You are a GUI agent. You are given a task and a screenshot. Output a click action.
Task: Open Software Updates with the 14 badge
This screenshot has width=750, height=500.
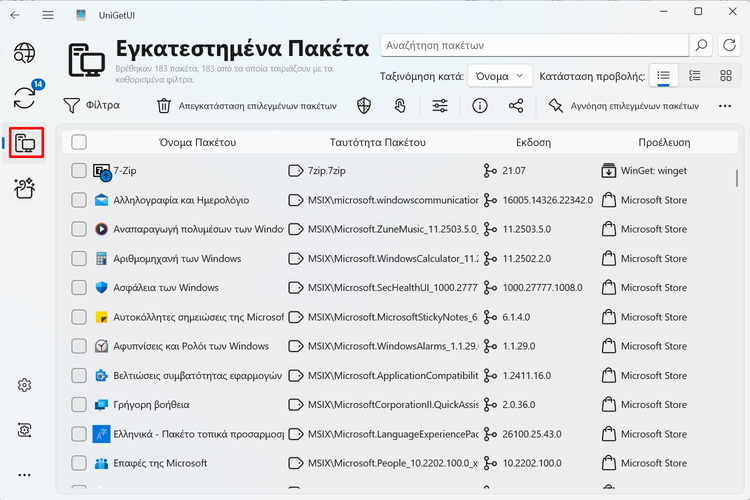pos(24,97)
